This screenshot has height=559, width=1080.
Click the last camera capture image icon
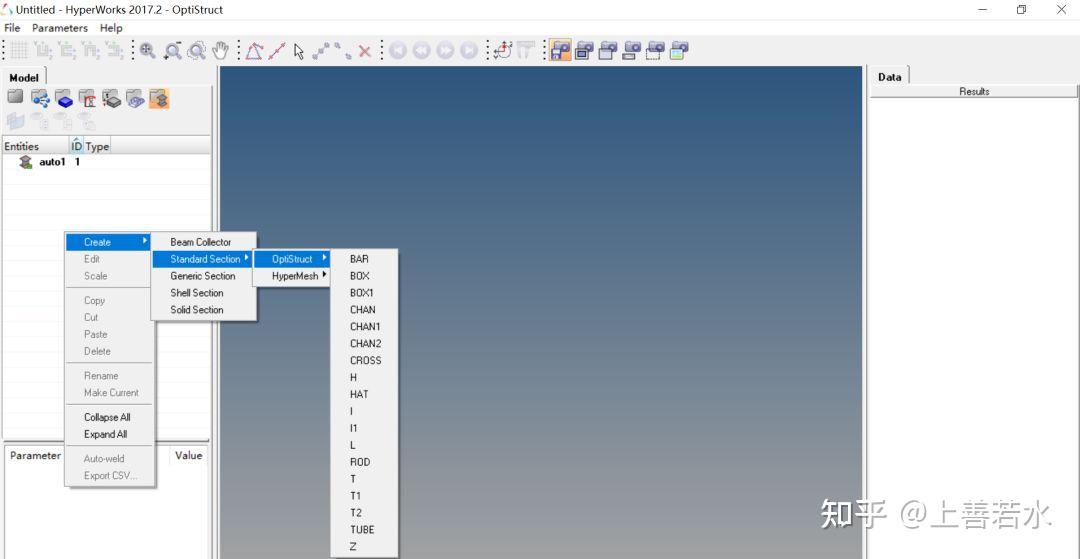(679, 50)
